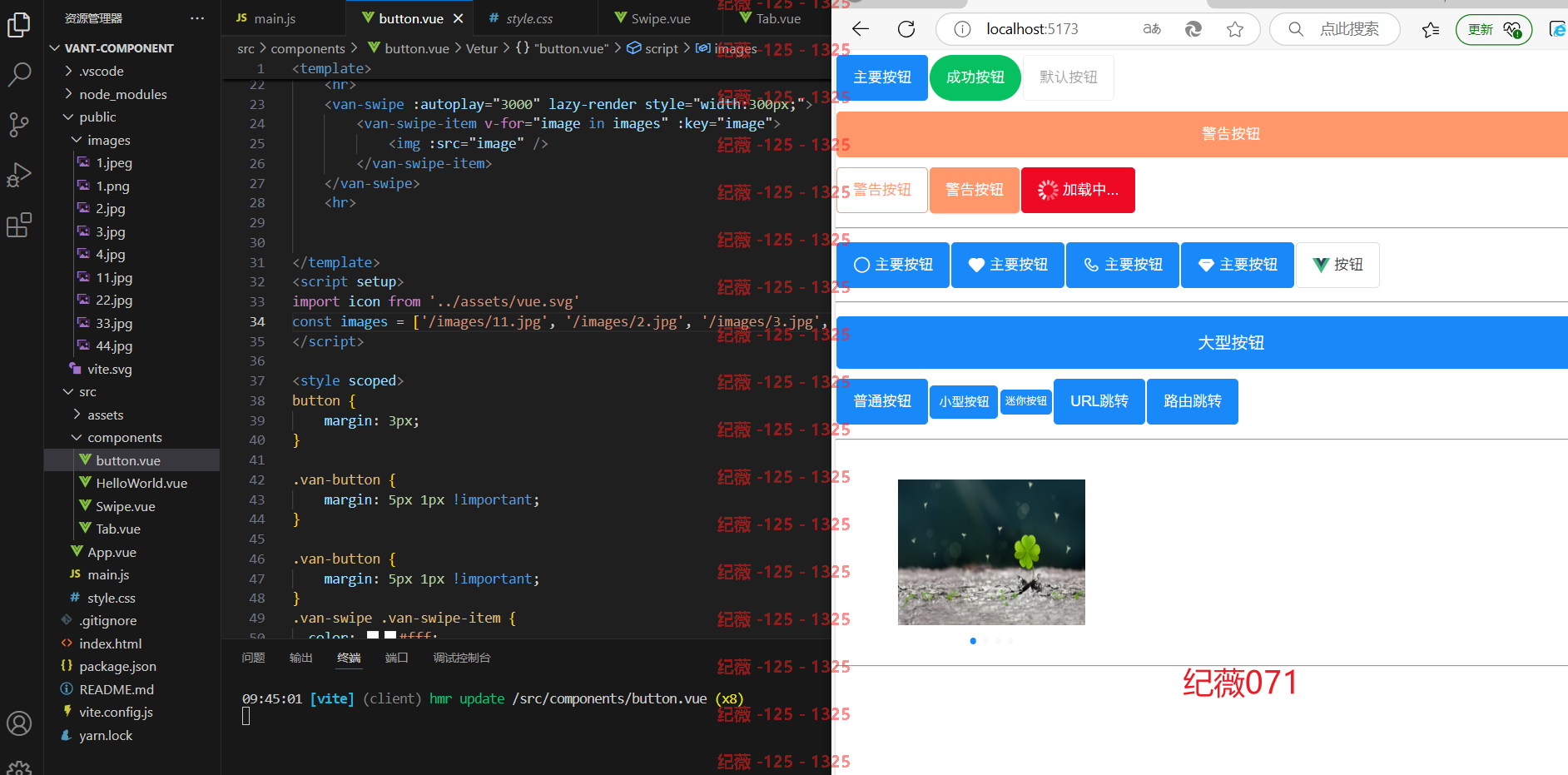
Task: Expand the assets folder
Action: 105,415
